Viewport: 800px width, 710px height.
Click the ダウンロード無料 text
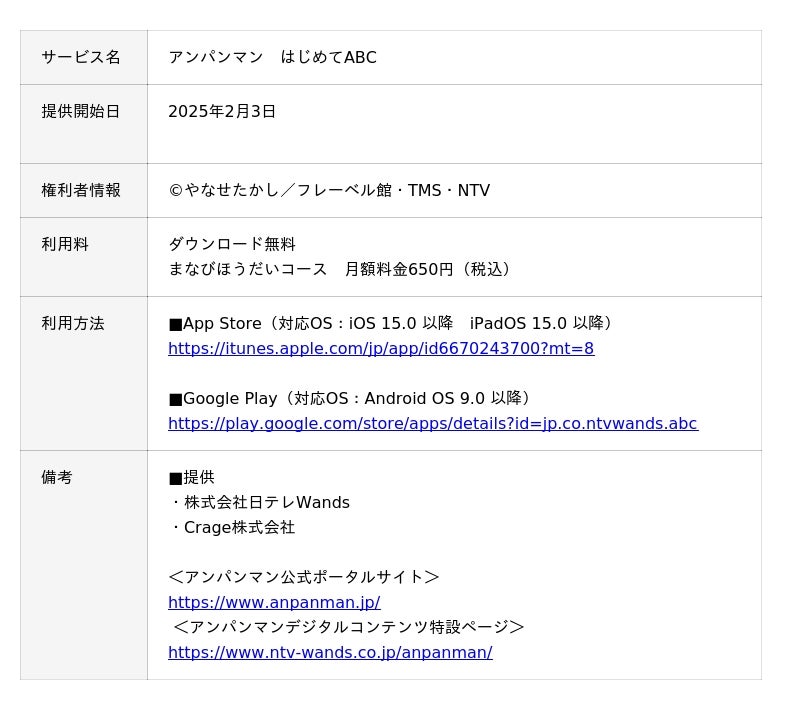[232, 245]
